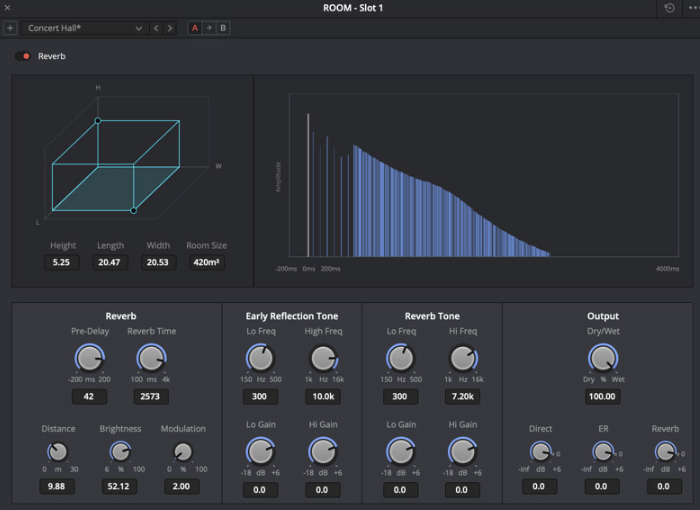Click the add preset plus icon
700x510 pixels.
pos(10,28)
